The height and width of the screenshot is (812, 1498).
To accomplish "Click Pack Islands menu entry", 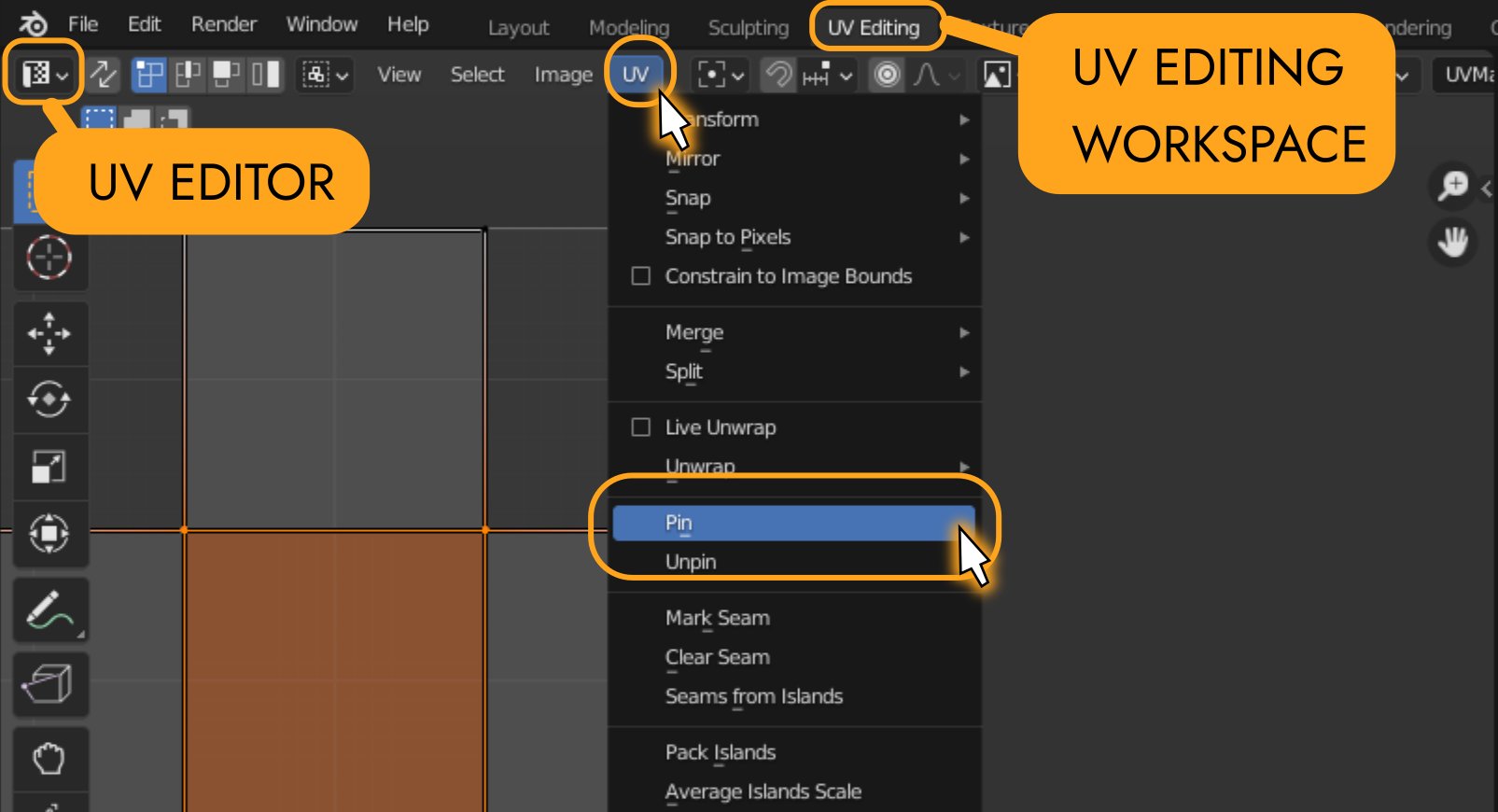I will click(721, 752).
